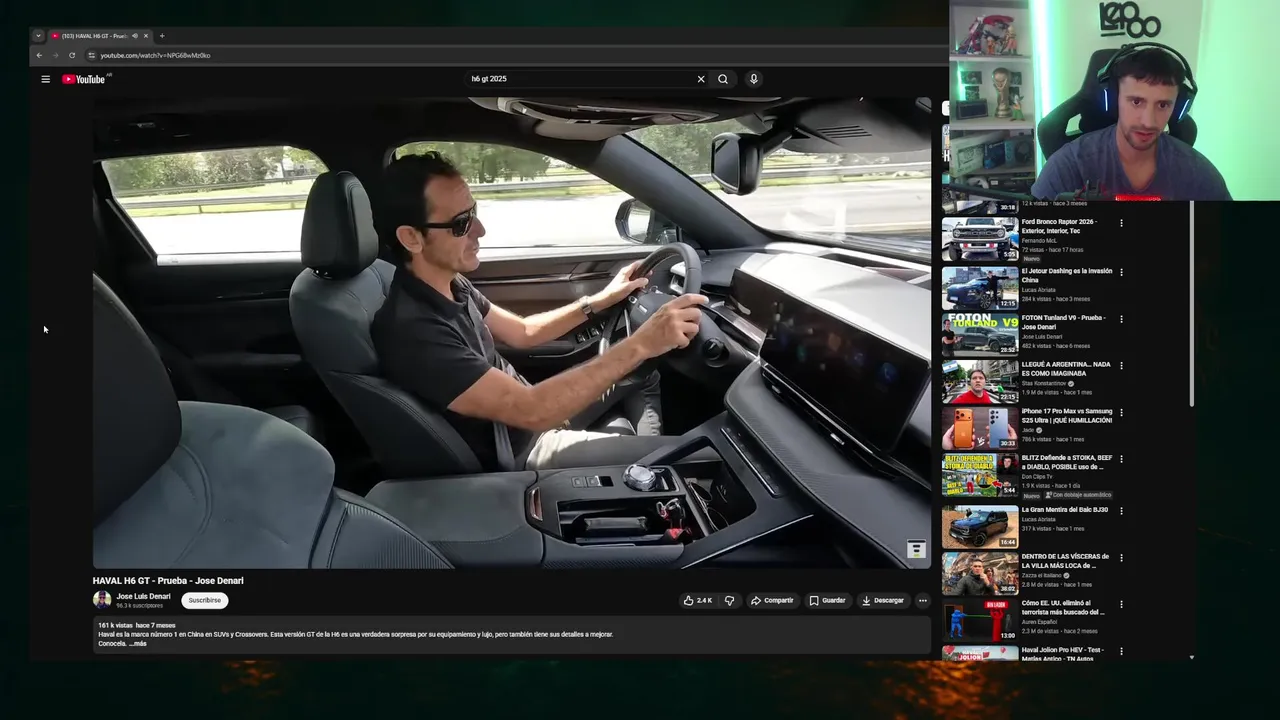Open BLITZ Defiende a STOIKA video thumbnail
1280x720 pixels.
point(980,475)
